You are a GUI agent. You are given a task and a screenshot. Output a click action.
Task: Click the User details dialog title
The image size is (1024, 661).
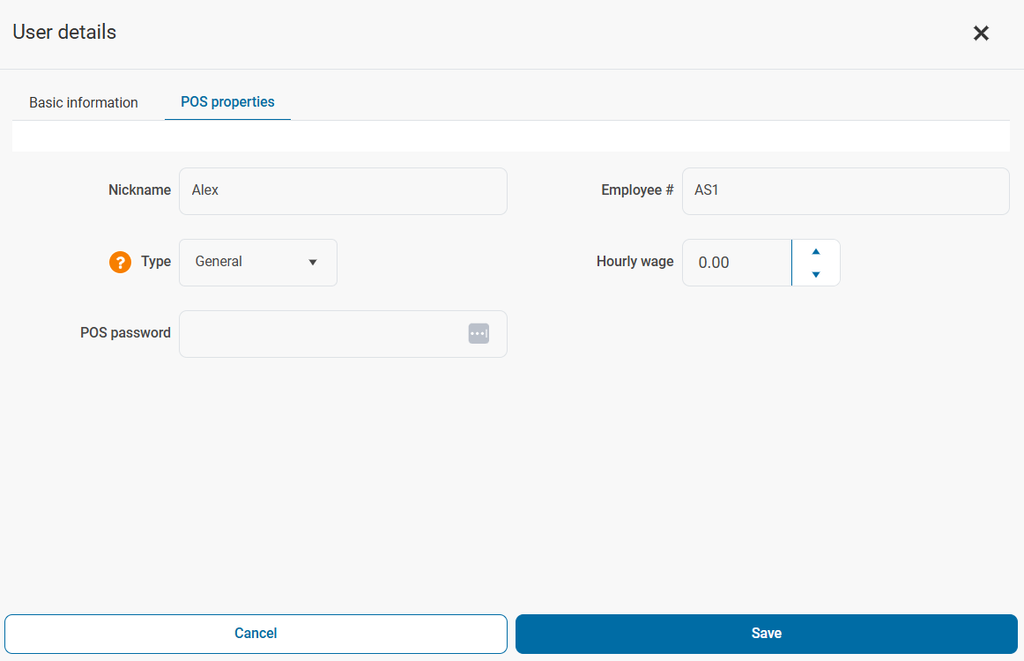tap(64, 32)
